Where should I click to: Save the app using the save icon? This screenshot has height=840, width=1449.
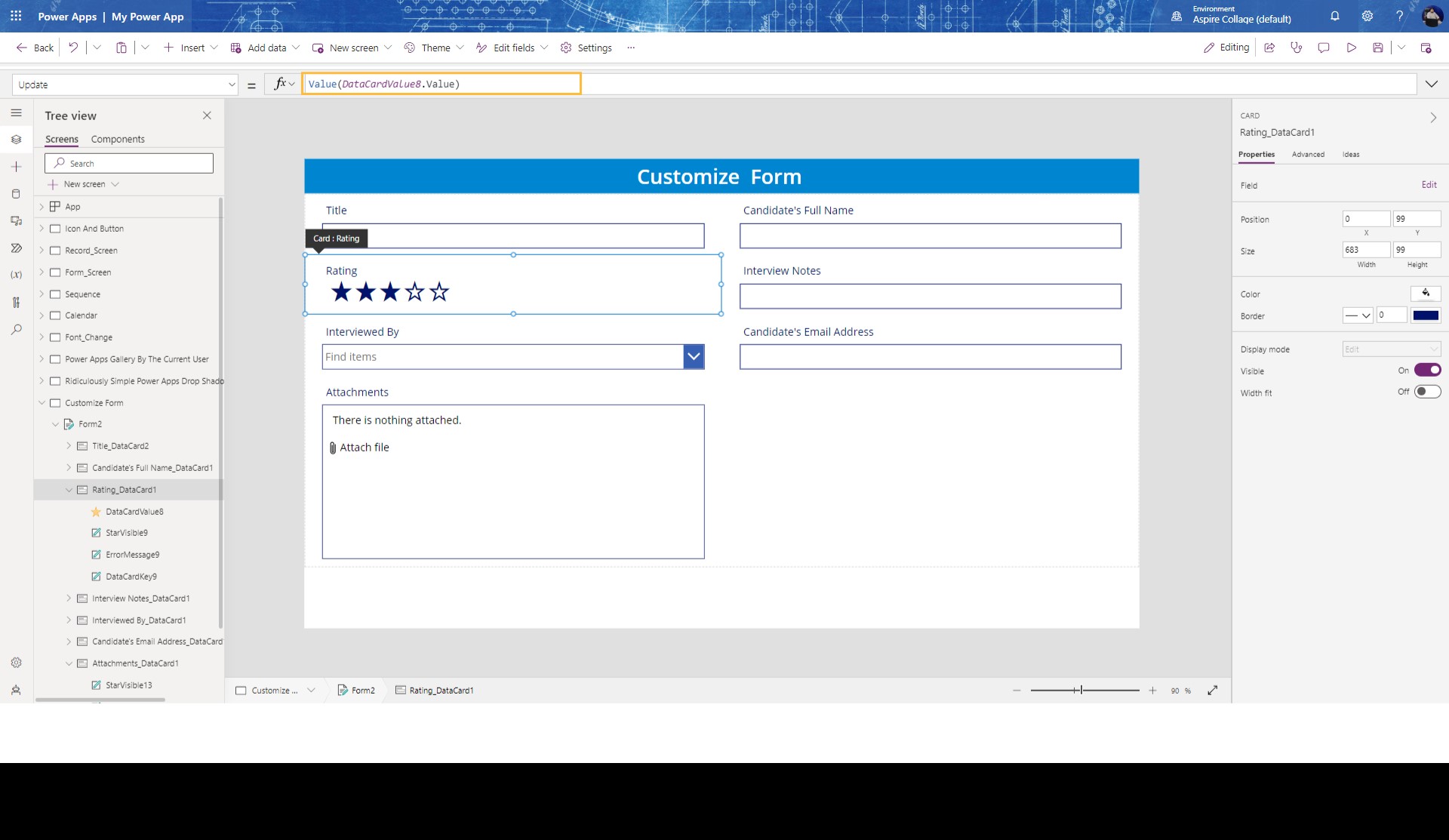1378,47
